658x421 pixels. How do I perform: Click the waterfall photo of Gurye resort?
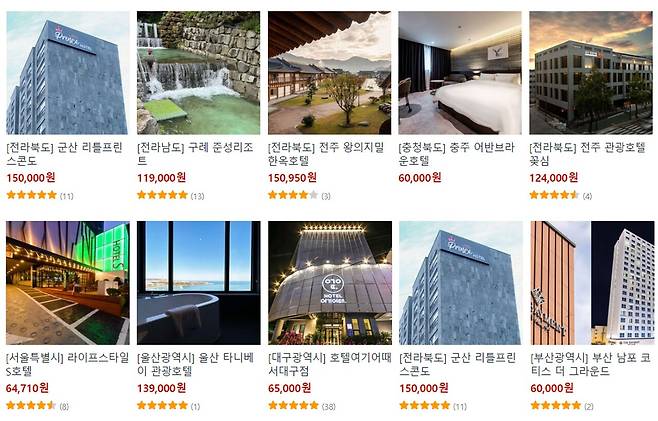tap(198, 73)
